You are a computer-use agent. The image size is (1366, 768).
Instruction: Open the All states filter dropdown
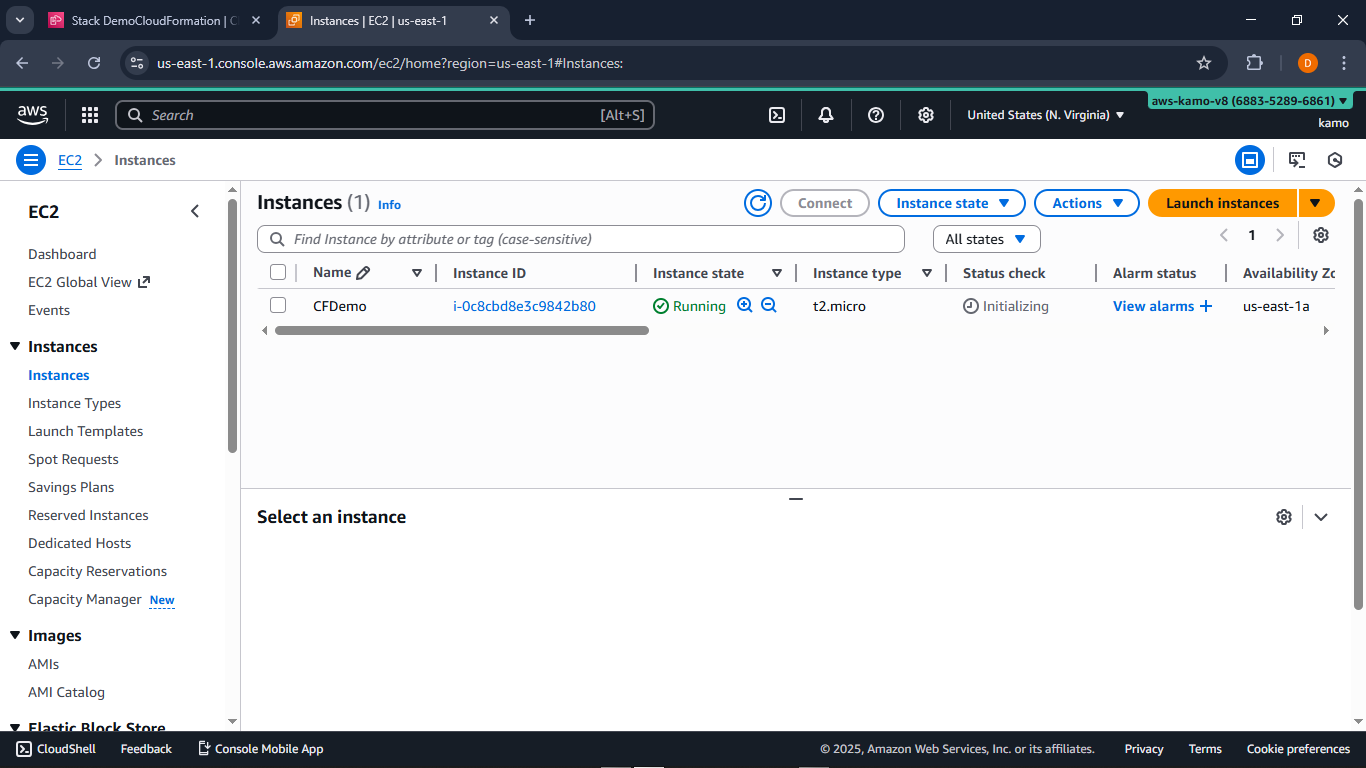coord(986,239)
